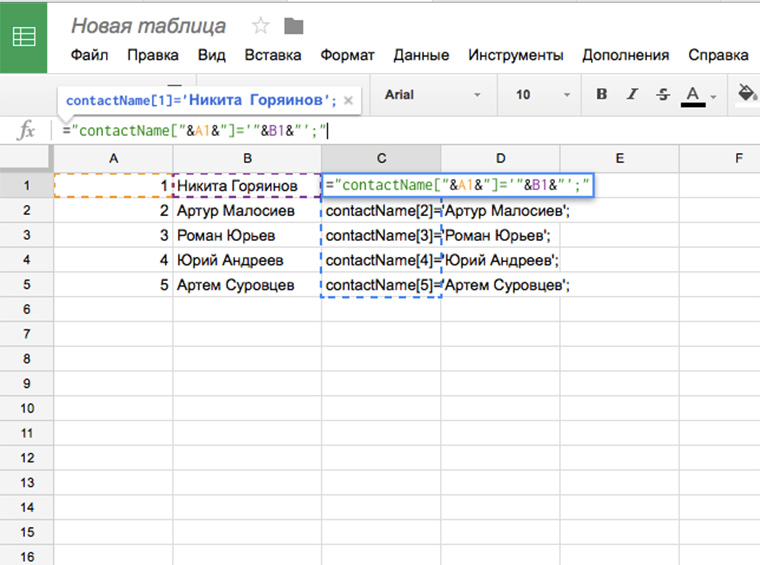The image size is (760, 565).
Task: Open the Справка menu
Action: [x=718, y=55]
